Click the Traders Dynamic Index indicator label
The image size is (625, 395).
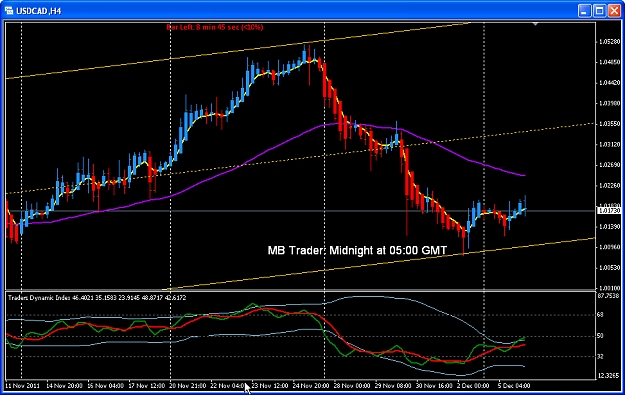pos(97,298)
